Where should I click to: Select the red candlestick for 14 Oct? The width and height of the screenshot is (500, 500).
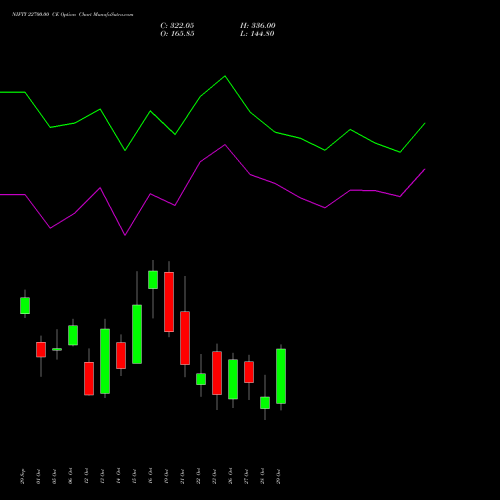(121, 355)
